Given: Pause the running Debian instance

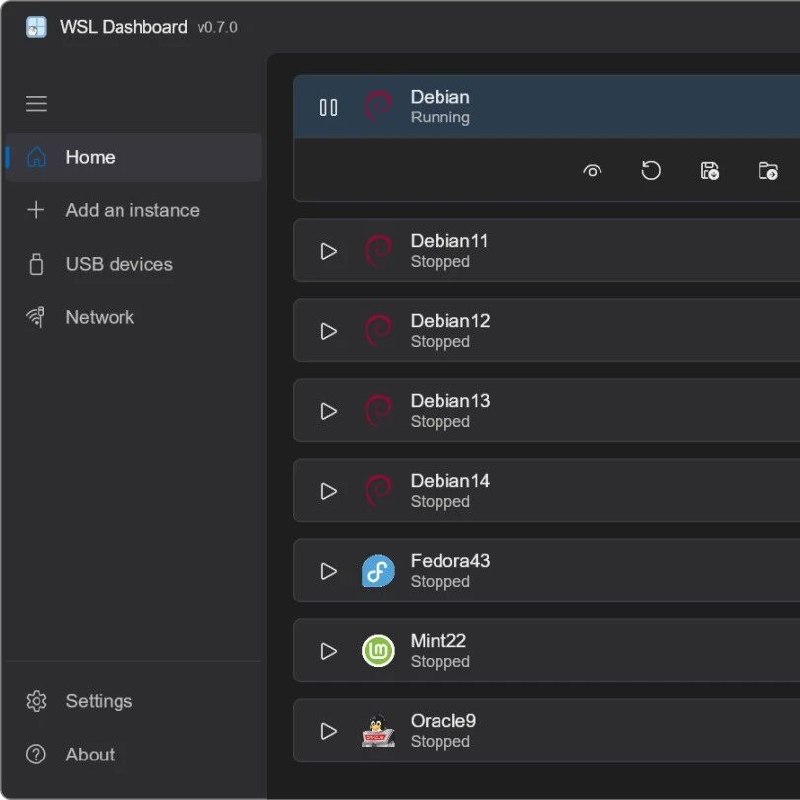Looking at the screenshot, I should click(x=328, y=107).
